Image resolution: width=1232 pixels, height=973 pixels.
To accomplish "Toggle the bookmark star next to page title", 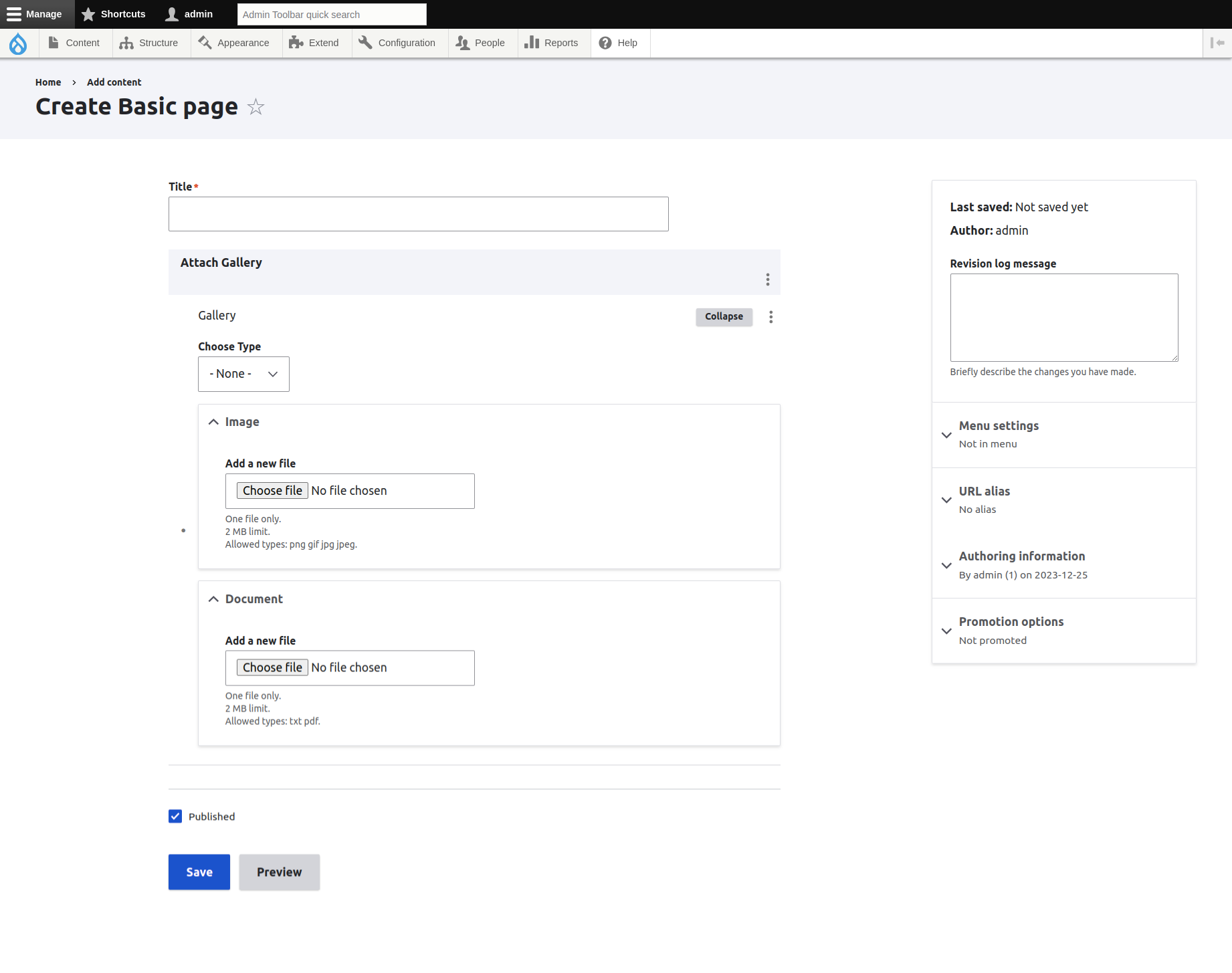I will click(255, 106).
